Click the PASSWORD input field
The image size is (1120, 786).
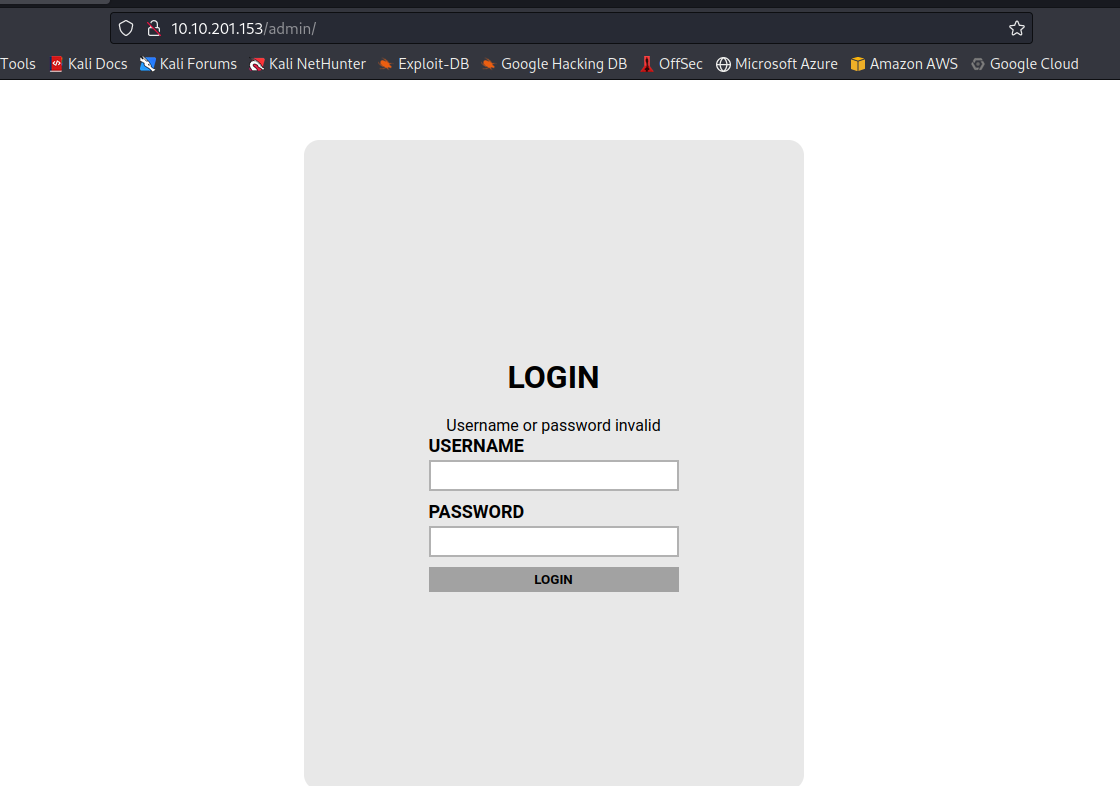tap(553, 541)
